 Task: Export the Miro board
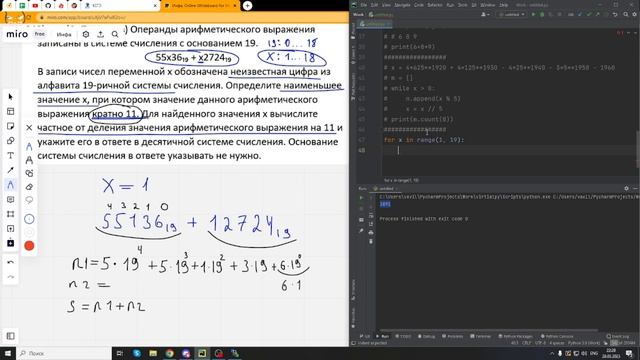point(100,35)
